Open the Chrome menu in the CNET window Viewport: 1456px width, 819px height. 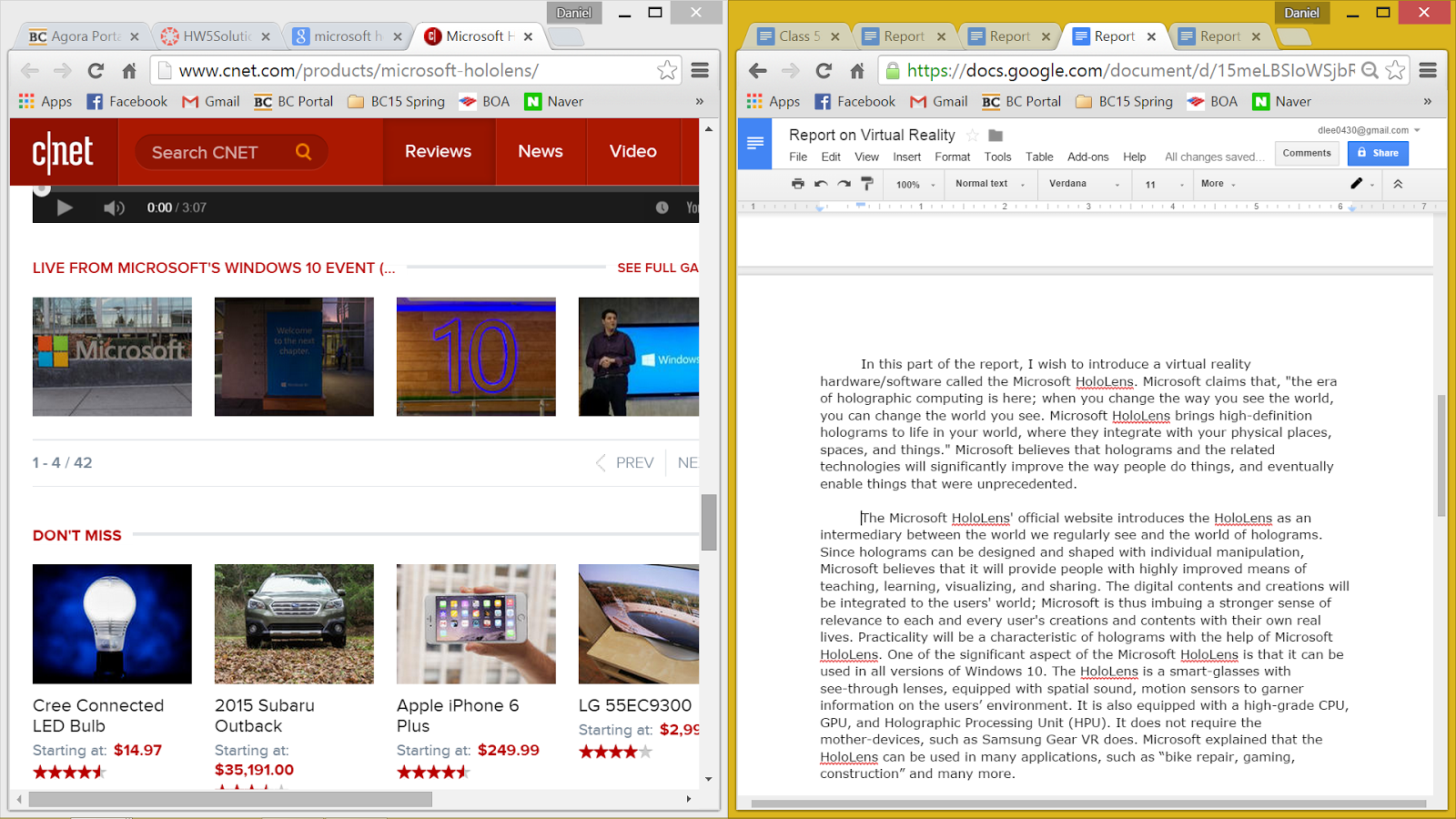click(x=700, y=70)
